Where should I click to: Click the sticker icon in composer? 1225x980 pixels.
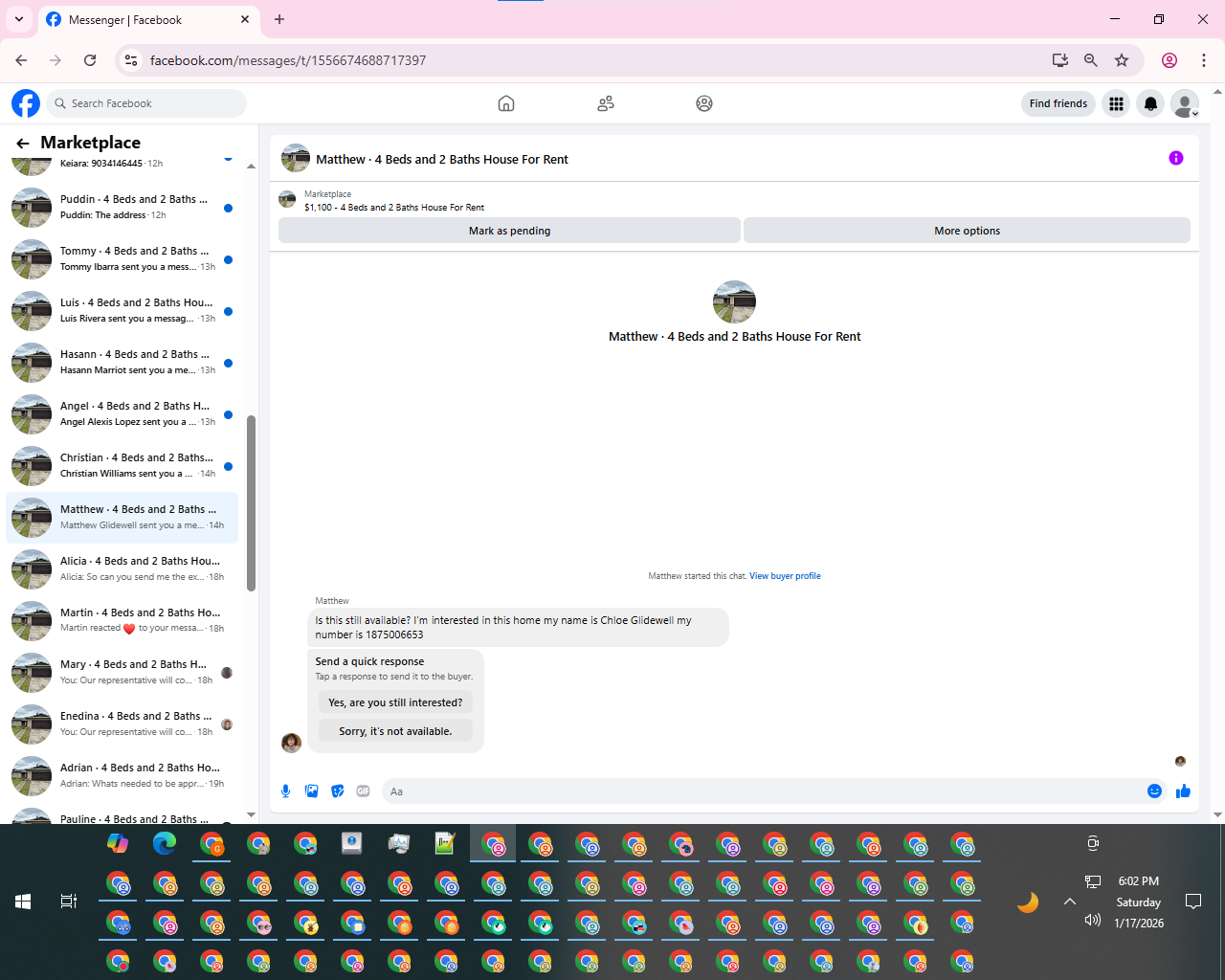[x=337, y=791]
